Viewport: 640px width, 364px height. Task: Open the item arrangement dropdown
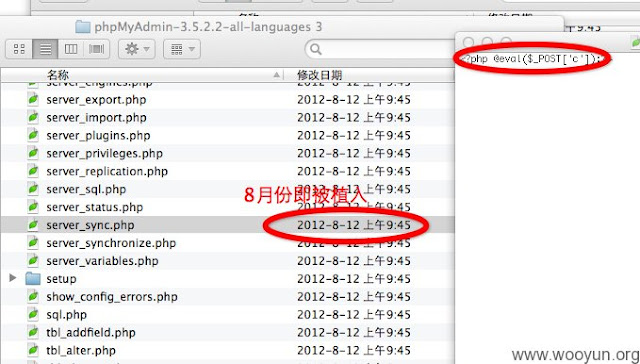(182, 49)
